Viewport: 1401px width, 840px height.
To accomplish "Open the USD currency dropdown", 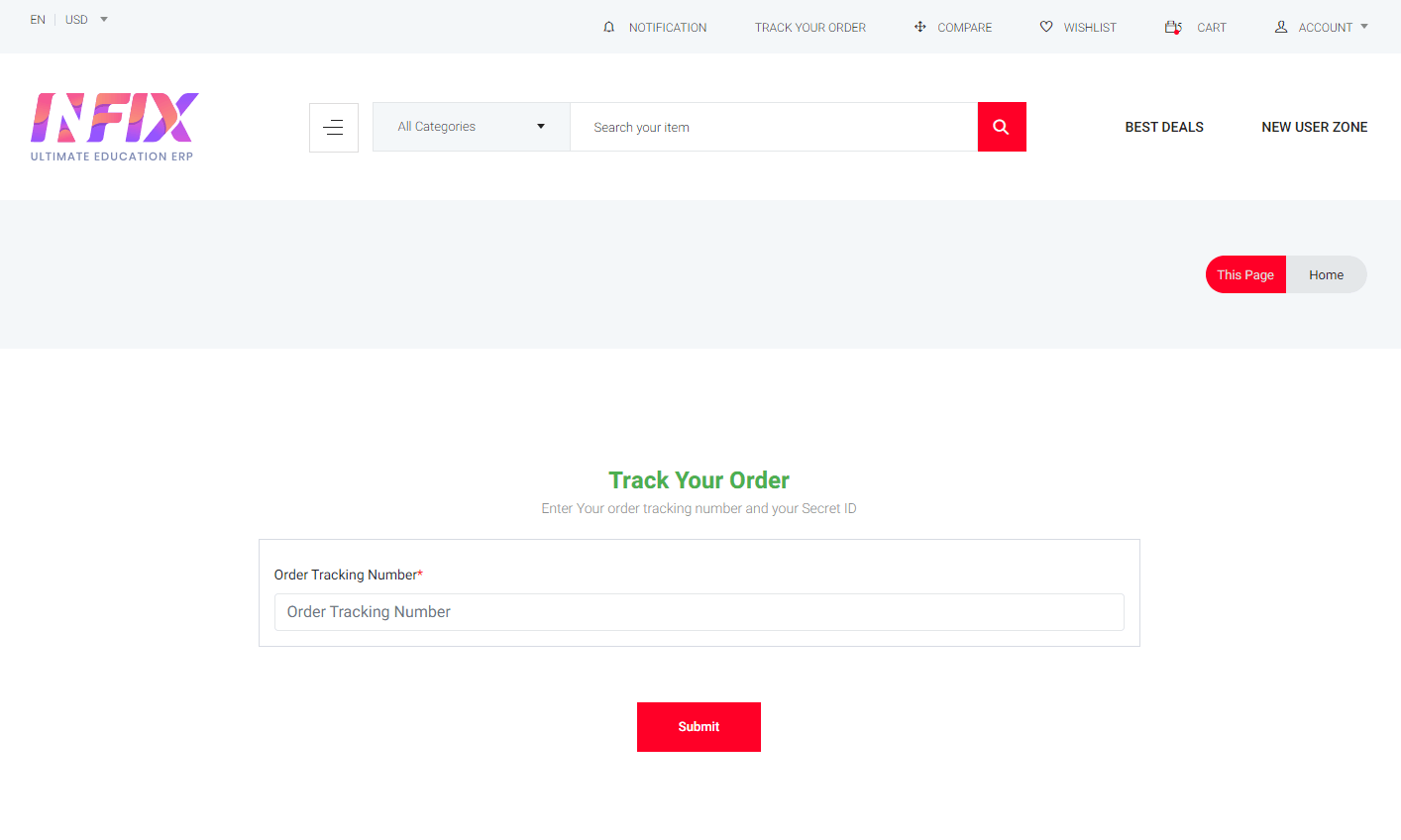I will [x=86, y=20].
